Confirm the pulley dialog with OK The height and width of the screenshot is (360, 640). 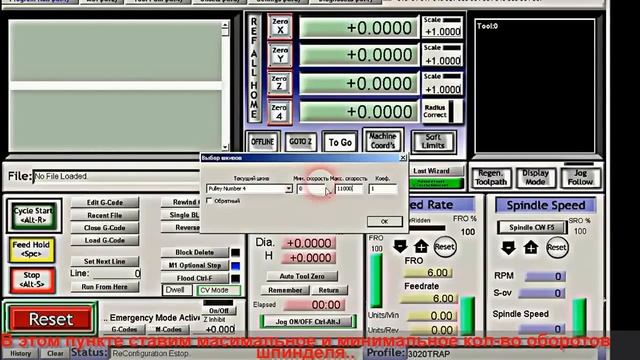[384, 222]
